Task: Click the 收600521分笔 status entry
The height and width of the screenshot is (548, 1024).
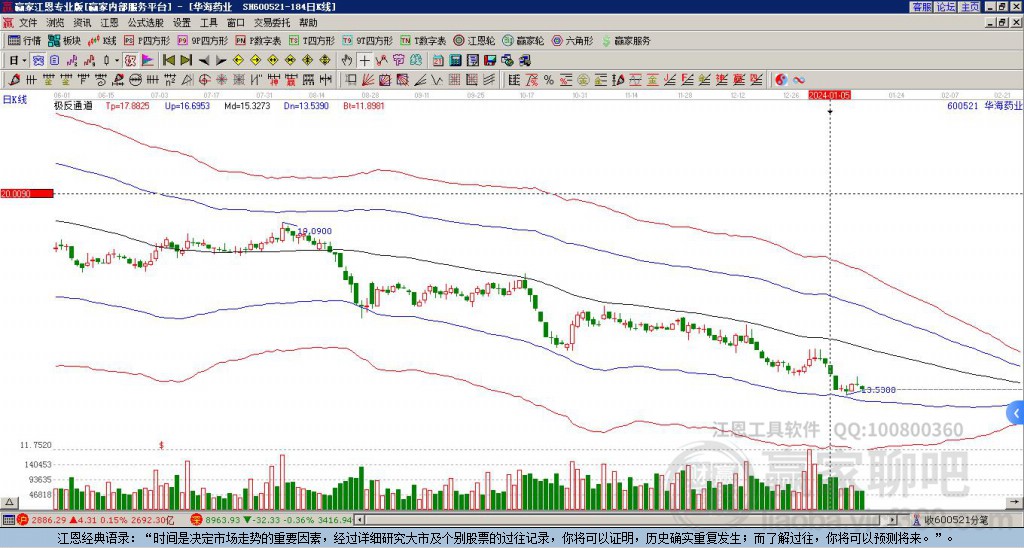Action: point(956,520)
